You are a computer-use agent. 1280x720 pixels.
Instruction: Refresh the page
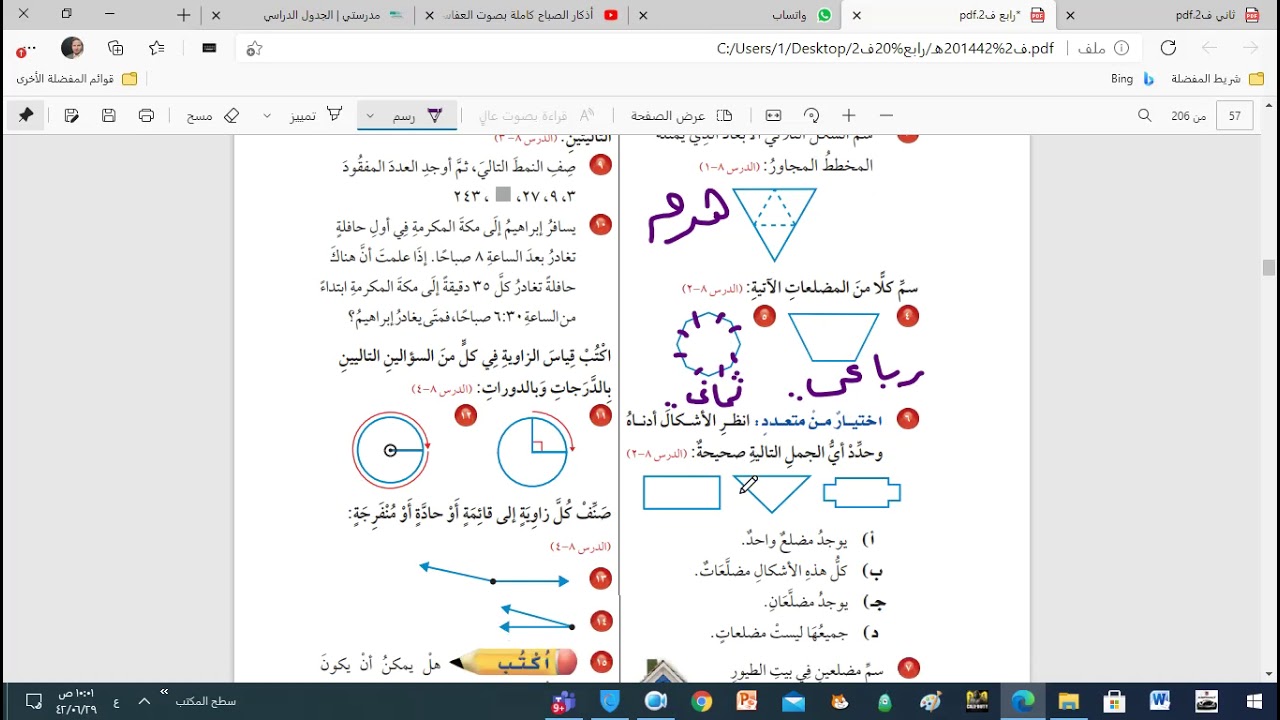pos(1168,48)
